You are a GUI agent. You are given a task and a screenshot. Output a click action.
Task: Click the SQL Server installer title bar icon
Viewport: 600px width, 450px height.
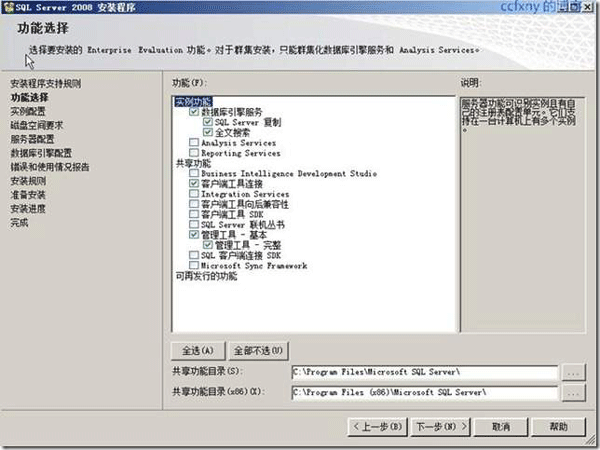click(x=9, y=7)
